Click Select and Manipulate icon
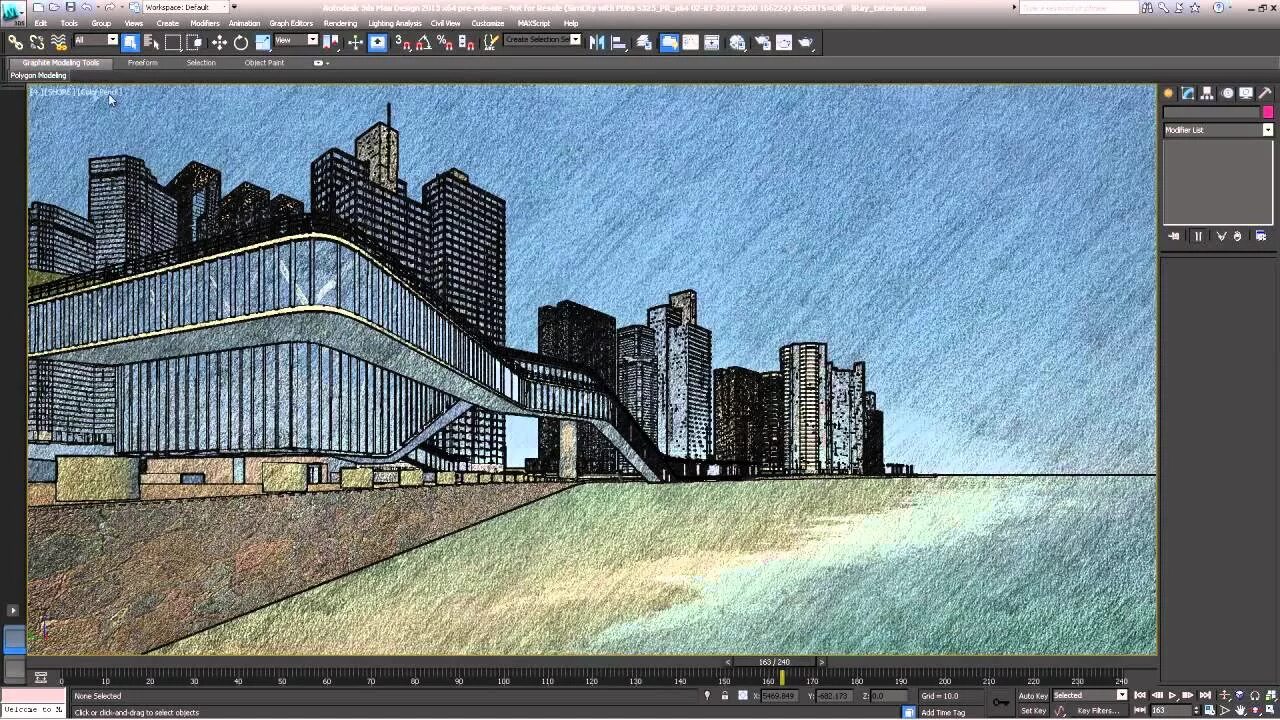 (x=355, y=42)
